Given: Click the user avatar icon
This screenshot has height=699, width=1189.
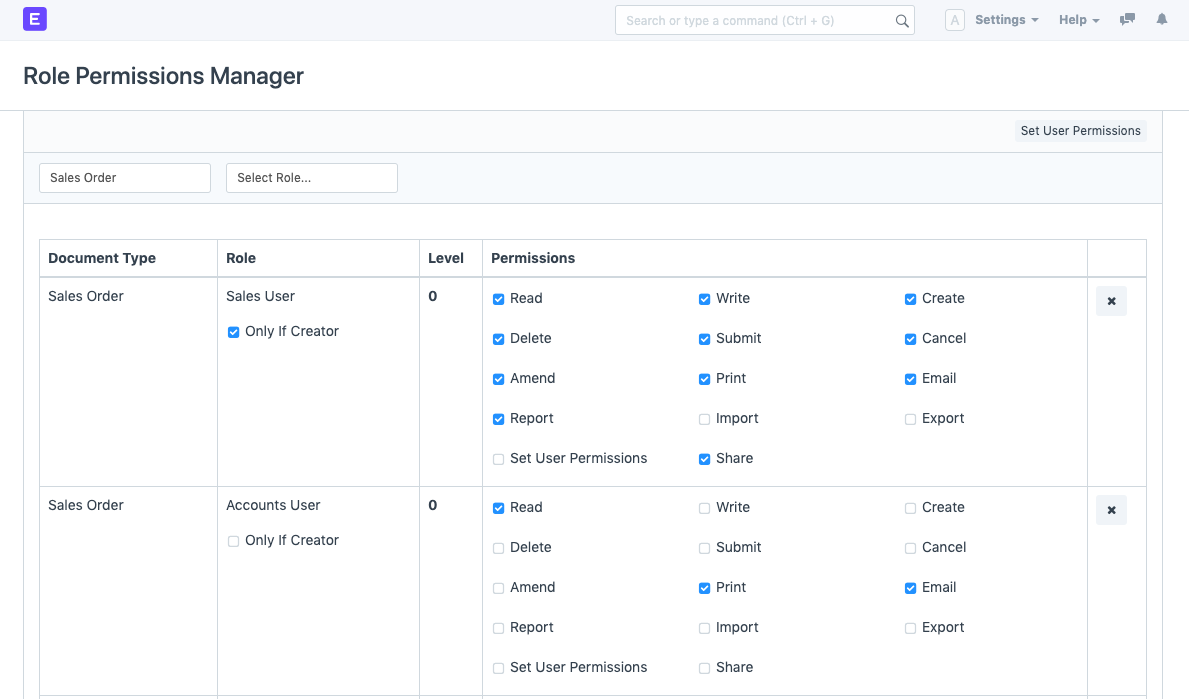Looking at the screenshot, I should click(x=954, y=19).
